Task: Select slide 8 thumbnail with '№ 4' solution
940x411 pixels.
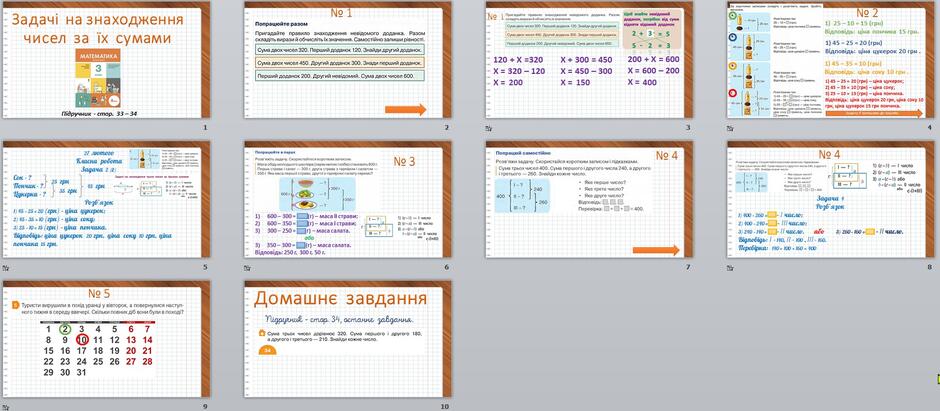Action: tap(831, 200)
